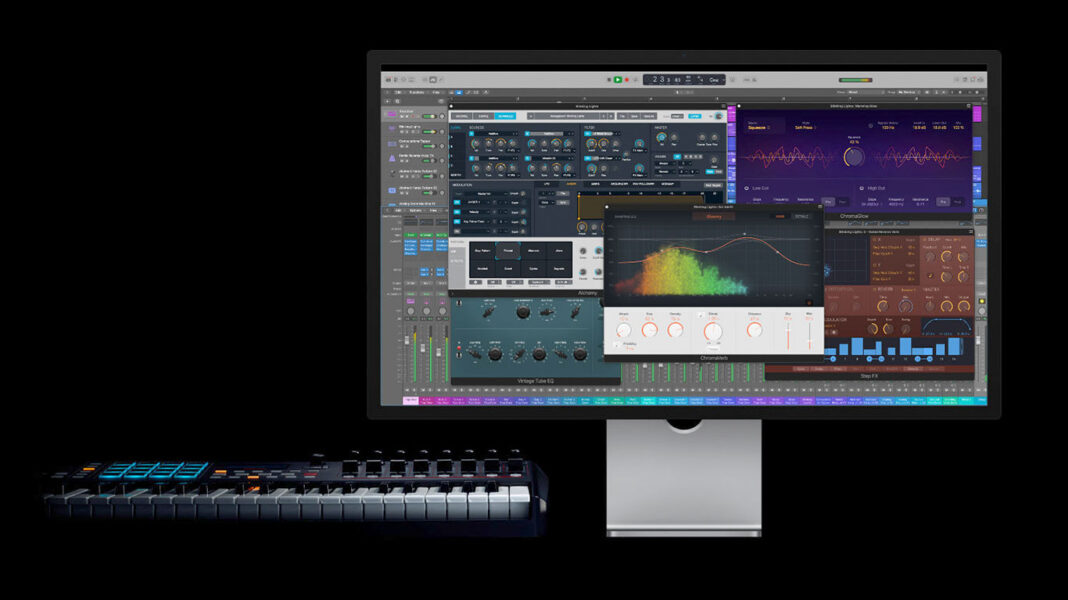Open the Squeeze style dropdown in ChromaGlow
This screenshot has height=600, width=1068.
(x=758, y=127)
